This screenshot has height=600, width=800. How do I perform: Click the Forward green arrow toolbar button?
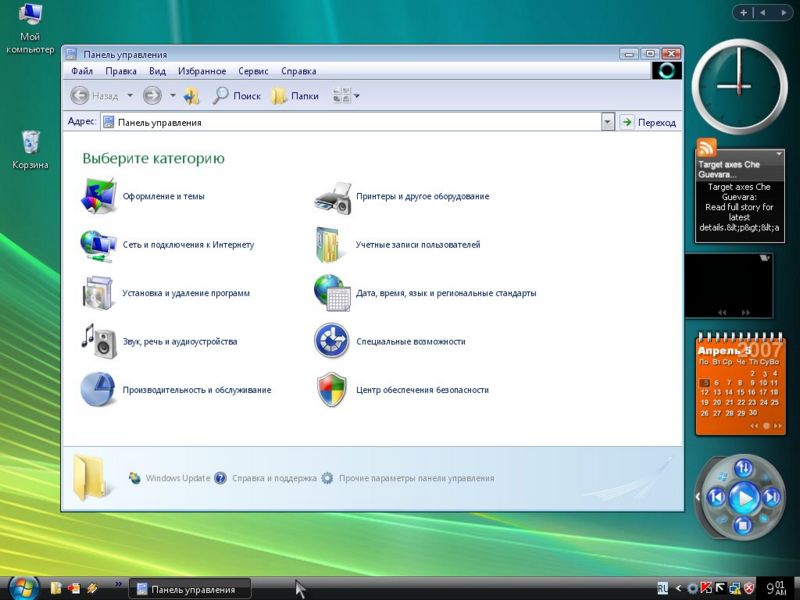point(152,95)
